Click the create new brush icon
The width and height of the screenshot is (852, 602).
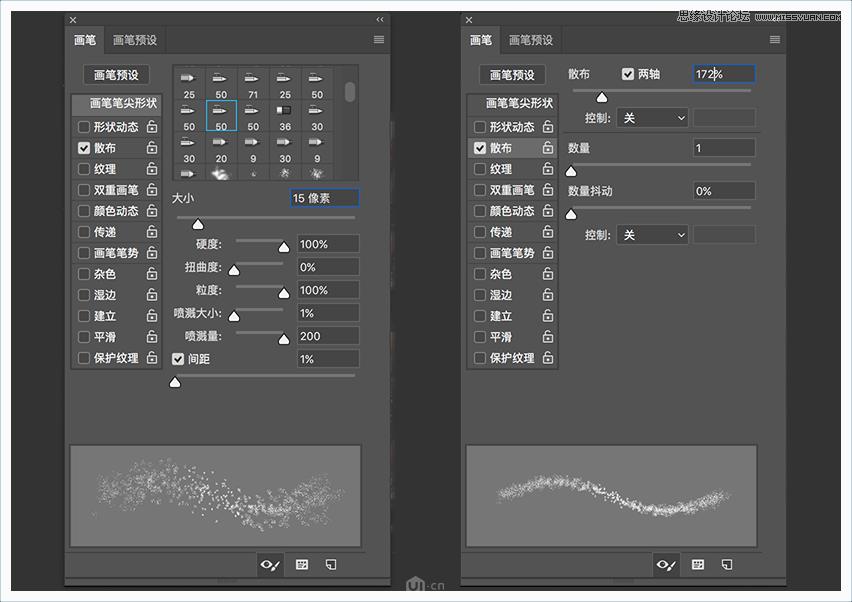(x=330, y=565)
